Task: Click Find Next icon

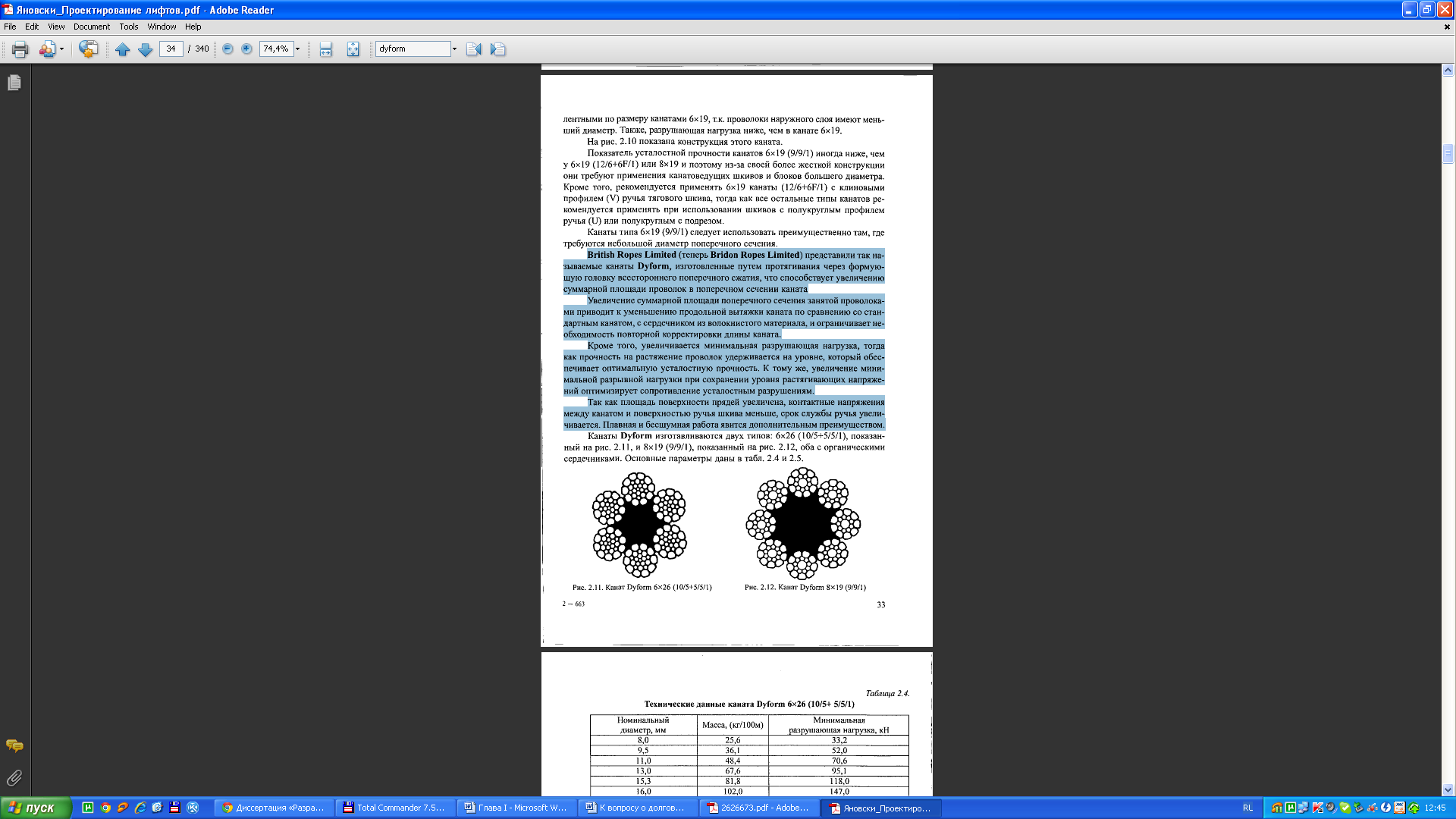Action: click(x=497, y=49)
